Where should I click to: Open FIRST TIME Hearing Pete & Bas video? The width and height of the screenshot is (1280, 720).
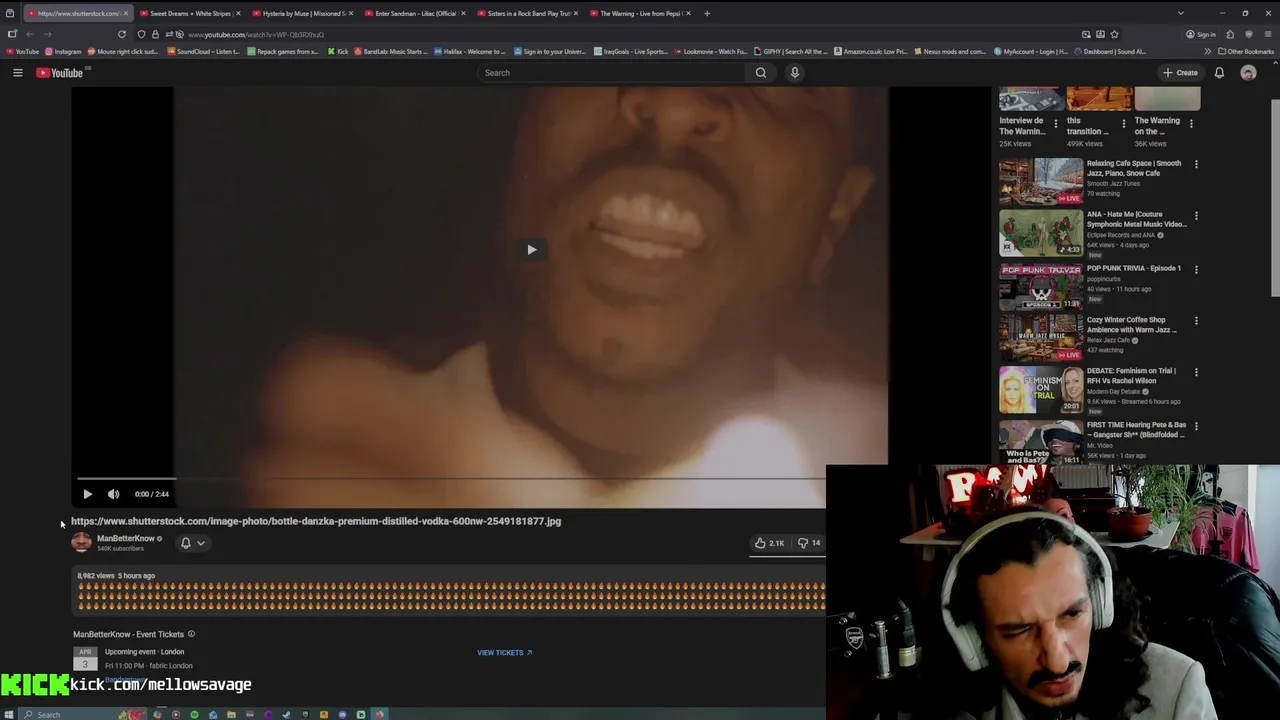click(x=1040, y=441)
